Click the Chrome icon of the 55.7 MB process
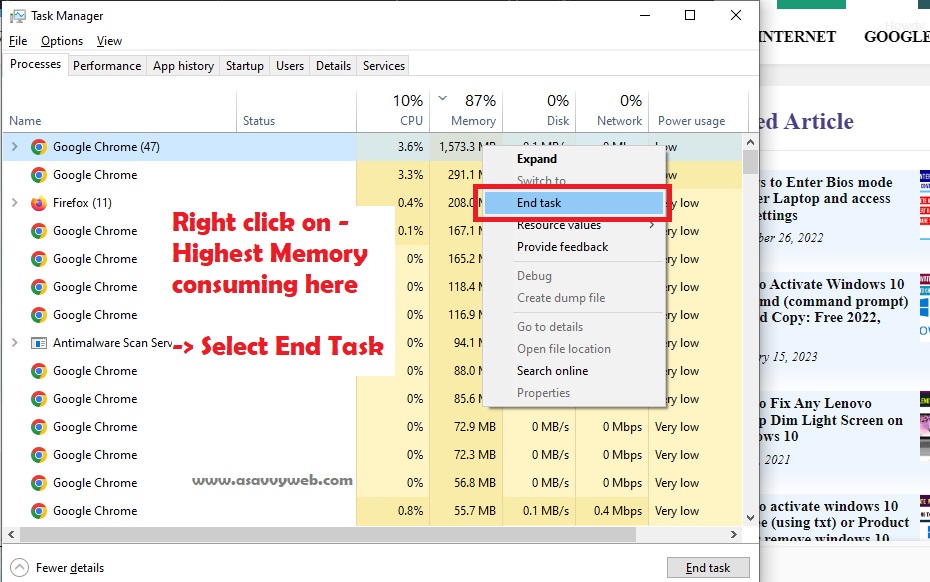 click(39, 511)
